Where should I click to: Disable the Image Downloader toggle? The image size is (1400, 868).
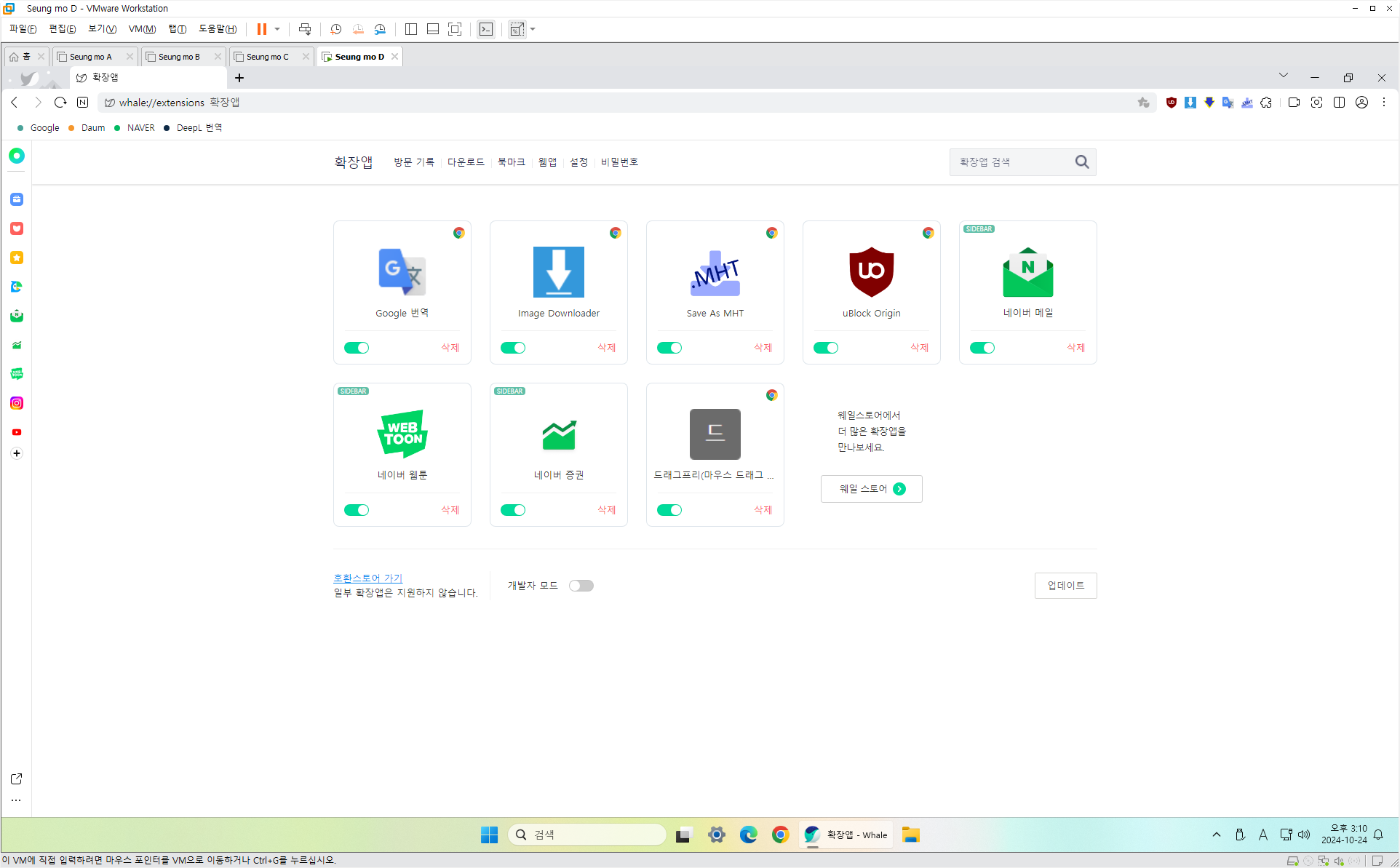[x=513, y=348]
